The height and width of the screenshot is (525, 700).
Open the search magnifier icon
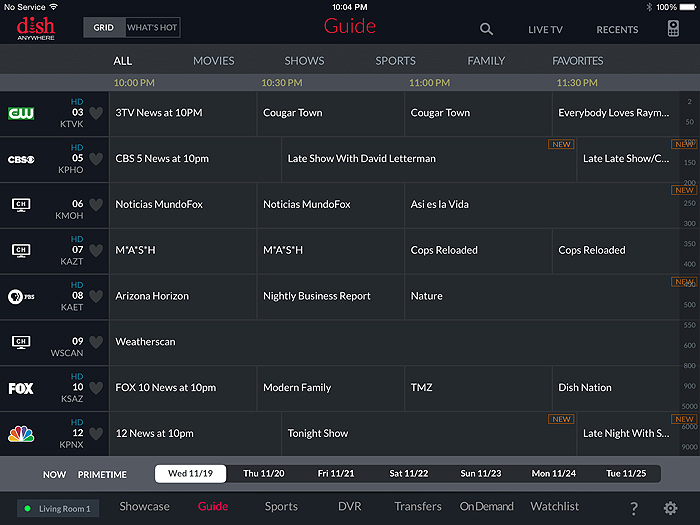click(x=486, y=29)
